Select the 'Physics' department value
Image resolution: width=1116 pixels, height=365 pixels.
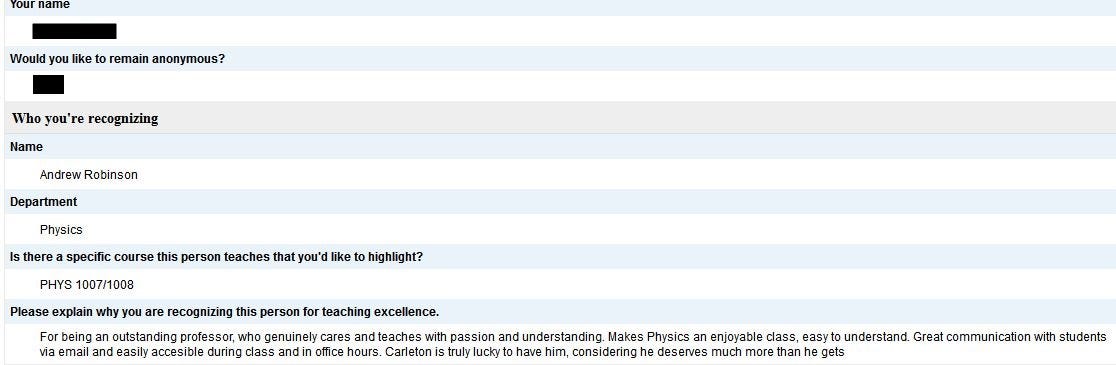61,230
